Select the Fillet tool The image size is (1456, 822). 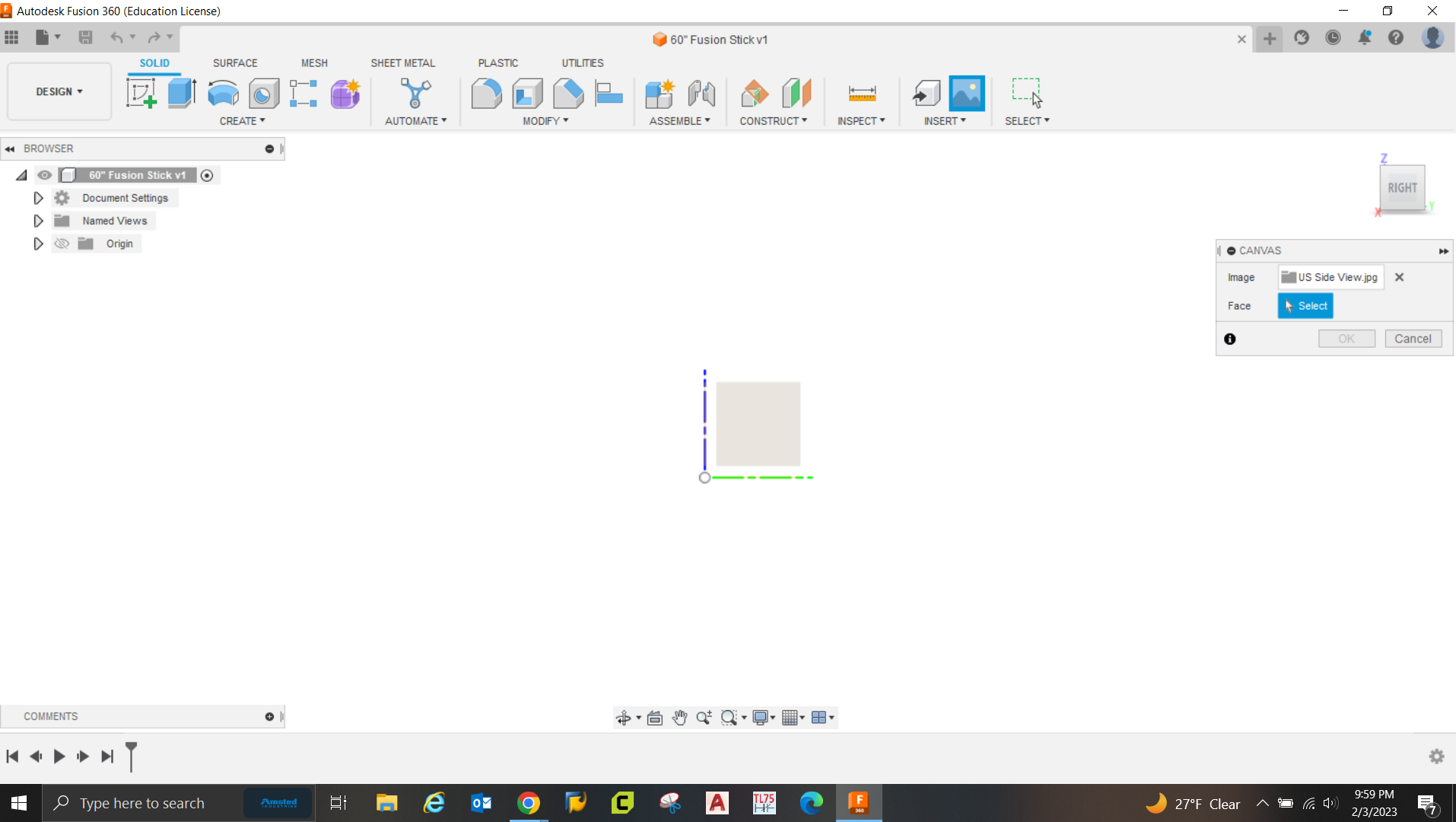click(x=487, y=92)
